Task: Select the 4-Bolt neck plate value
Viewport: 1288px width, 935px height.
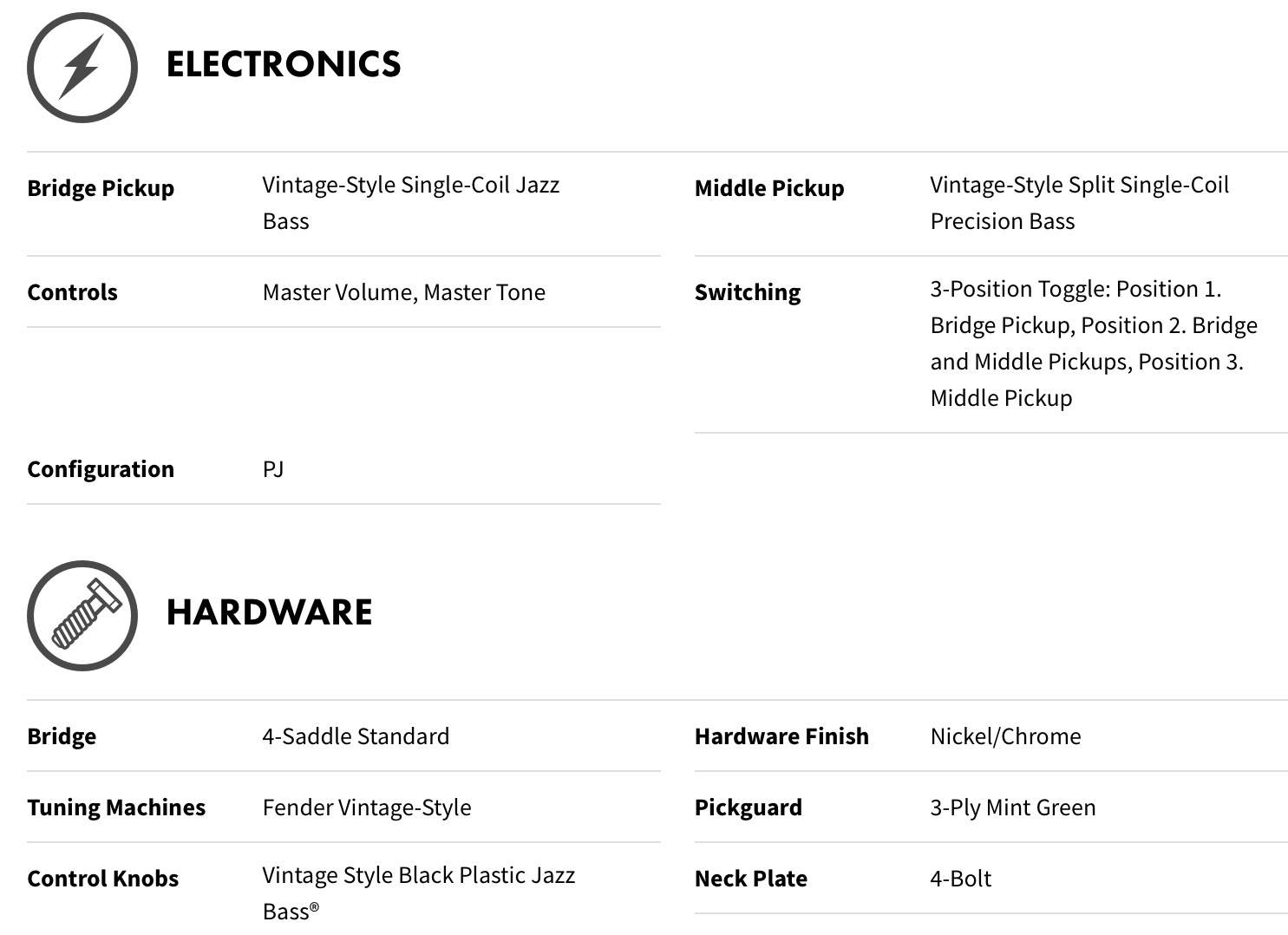Action: click(x=961, y=879)
